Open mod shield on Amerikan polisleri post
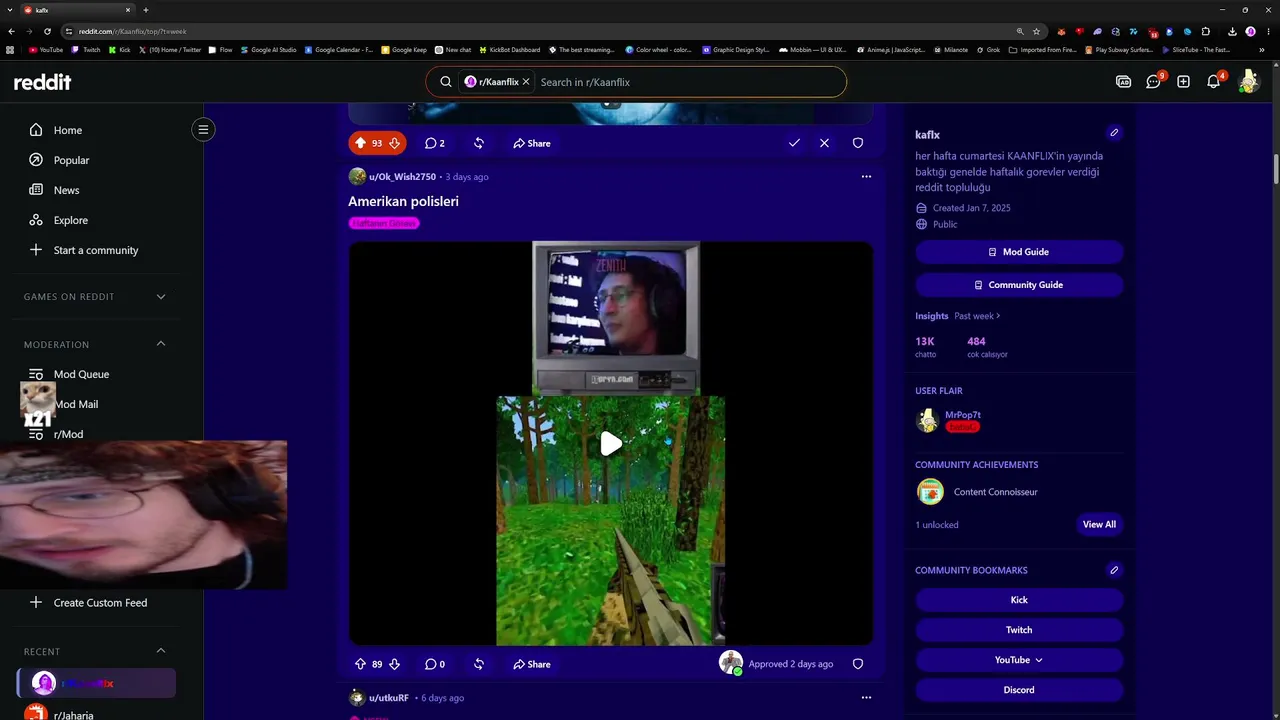1280x720 pixels. [858, 664]
